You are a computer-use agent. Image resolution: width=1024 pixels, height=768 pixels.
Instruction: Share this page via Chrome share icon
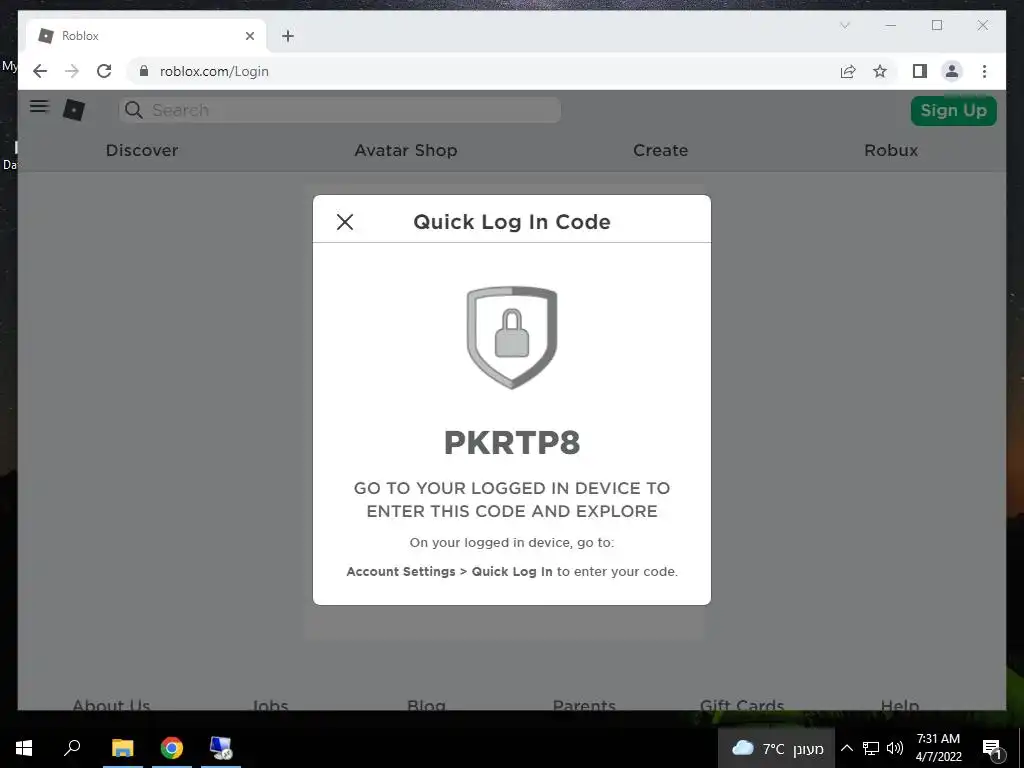(x=848, y=71)
